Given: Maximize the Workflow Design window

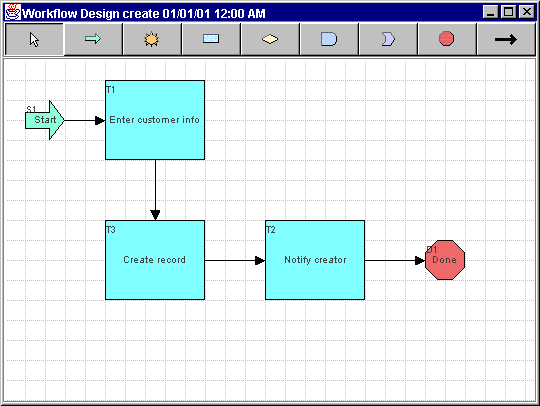Looking at the screenshot, I should [x=508, y=12].
